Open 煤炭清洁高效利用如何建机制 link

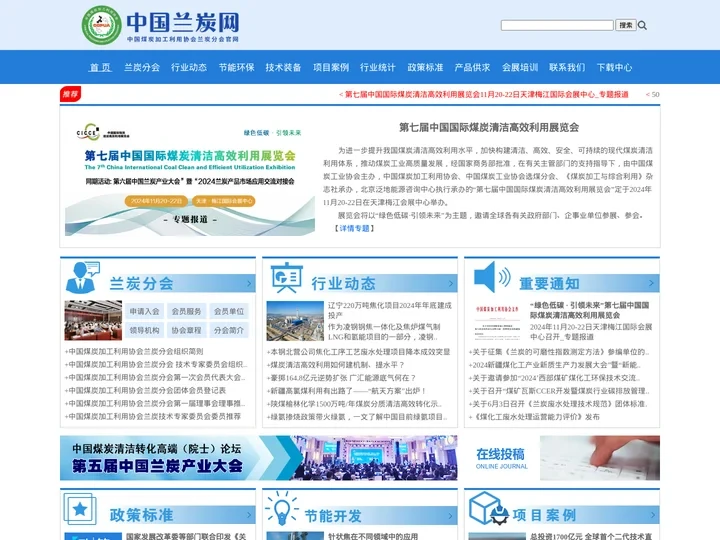pyautogui.click(x=336, y=365)
